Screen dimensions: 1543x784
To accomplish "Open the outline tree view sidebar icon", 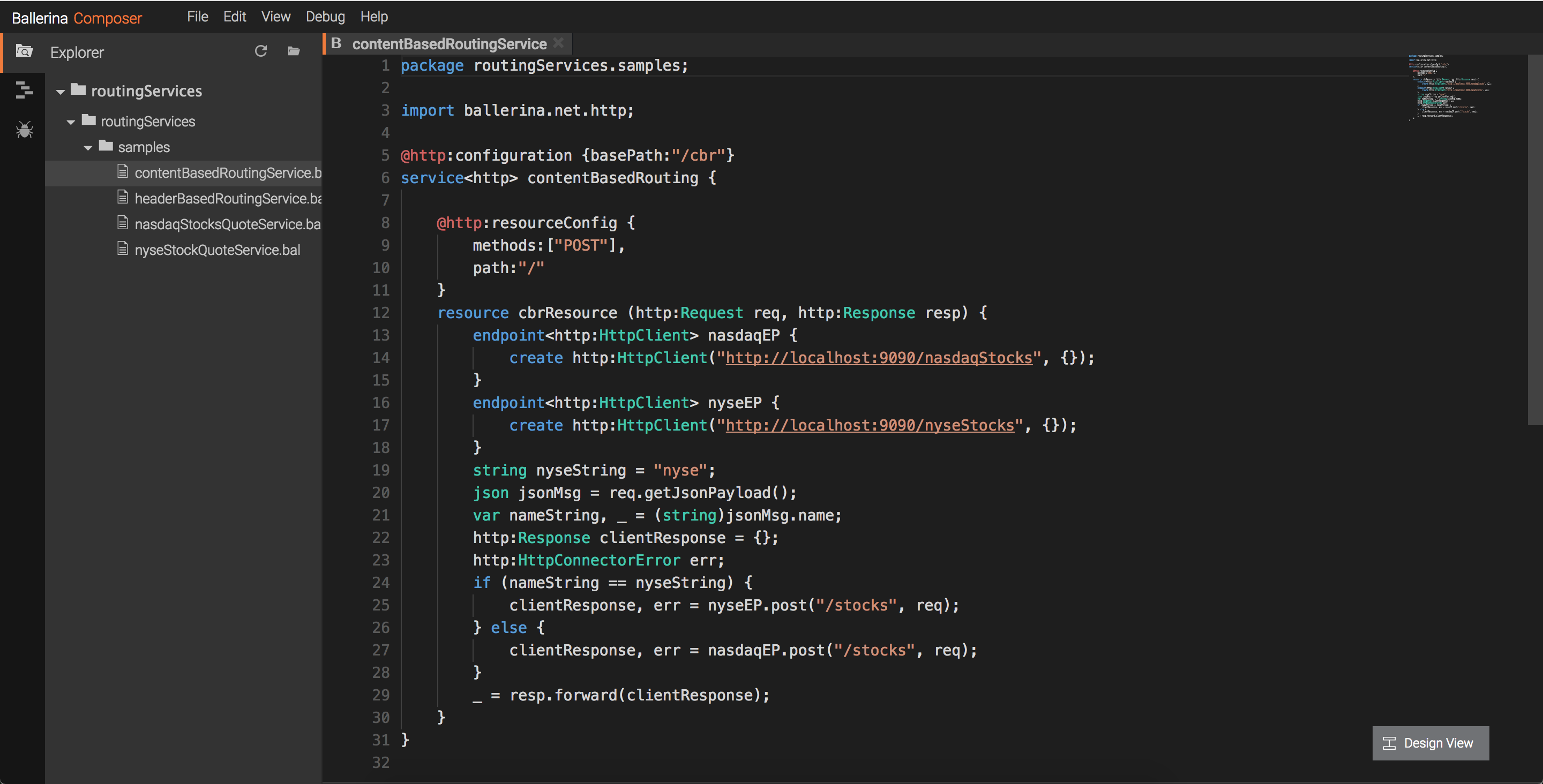I will coord(24,90).
